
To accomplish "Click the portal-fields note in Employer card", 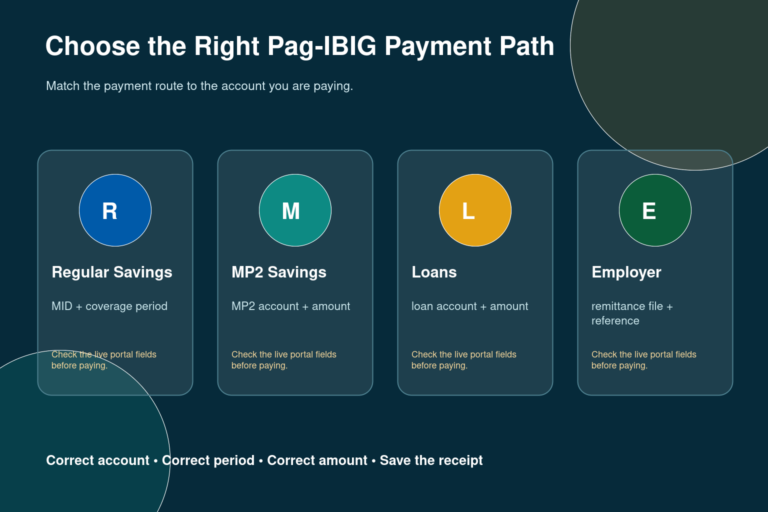I will click(644, 360).
